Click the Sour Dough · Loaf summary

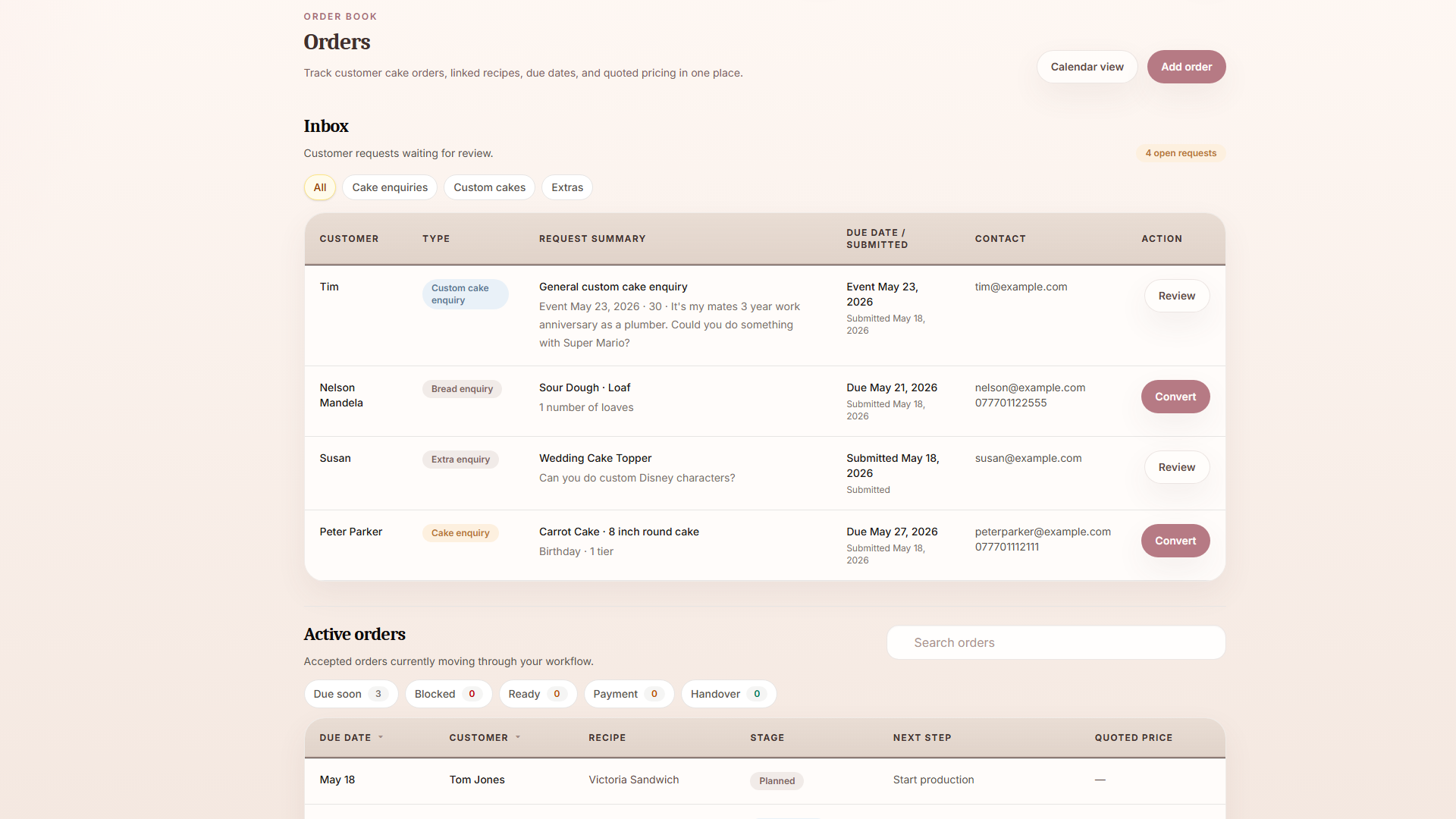pos(585,388)
